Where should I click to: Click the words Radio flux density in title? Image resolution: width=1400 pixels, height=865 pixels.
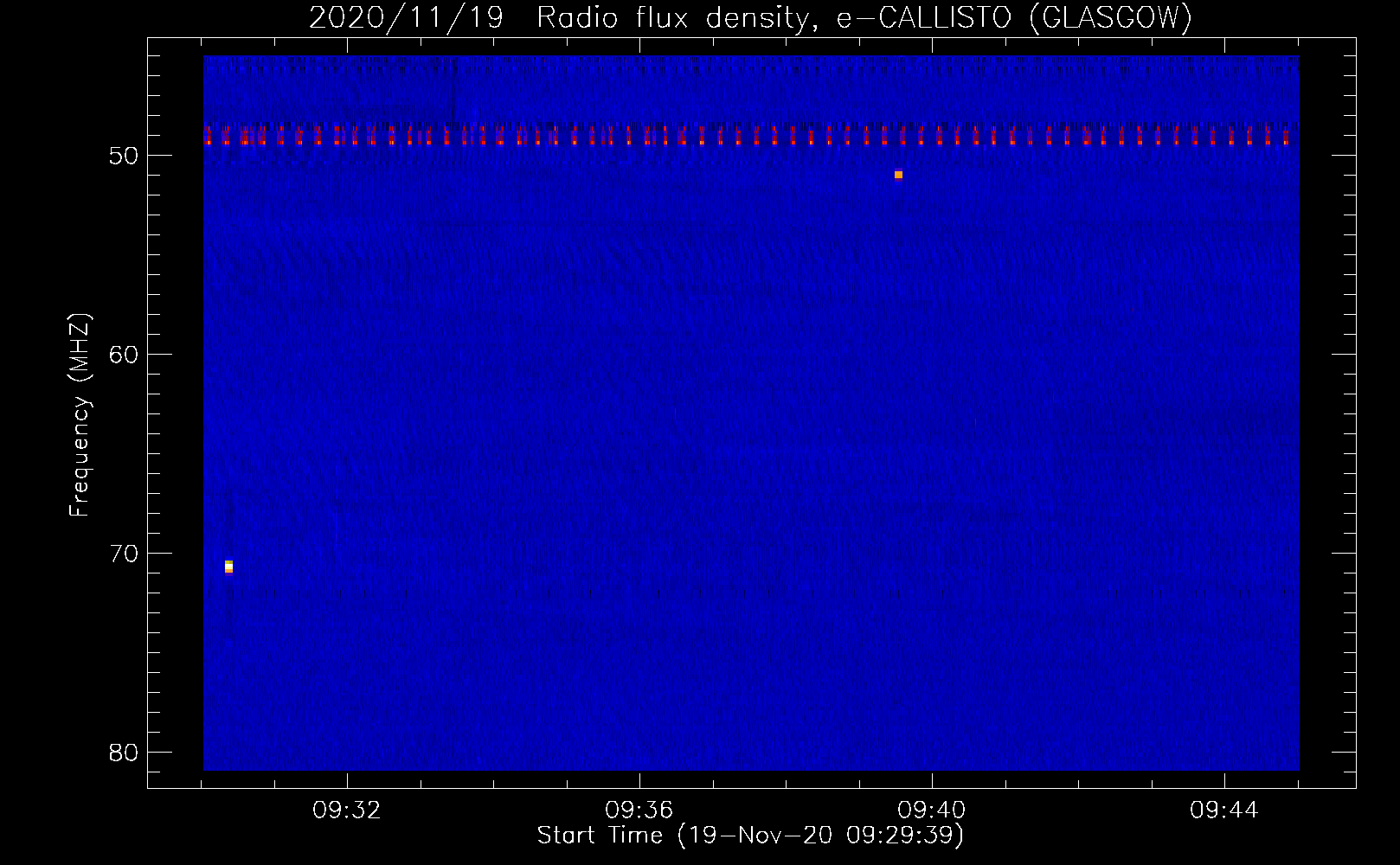click(x=677, y=17)
